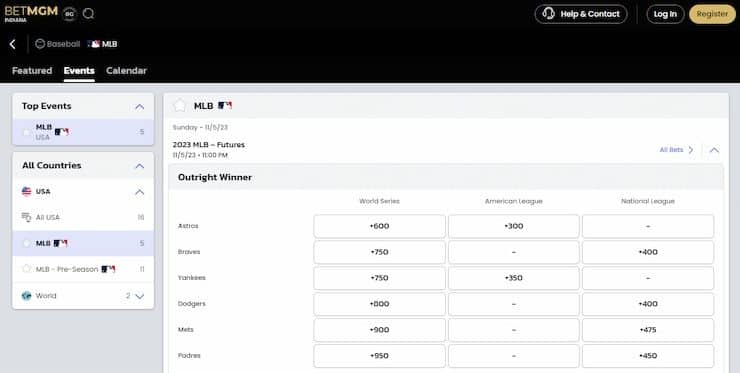The height and width of the screenshot is (373, 740).
Task: Collapse the USA country section
Action: pyautogui.click(x=140, y=192)
